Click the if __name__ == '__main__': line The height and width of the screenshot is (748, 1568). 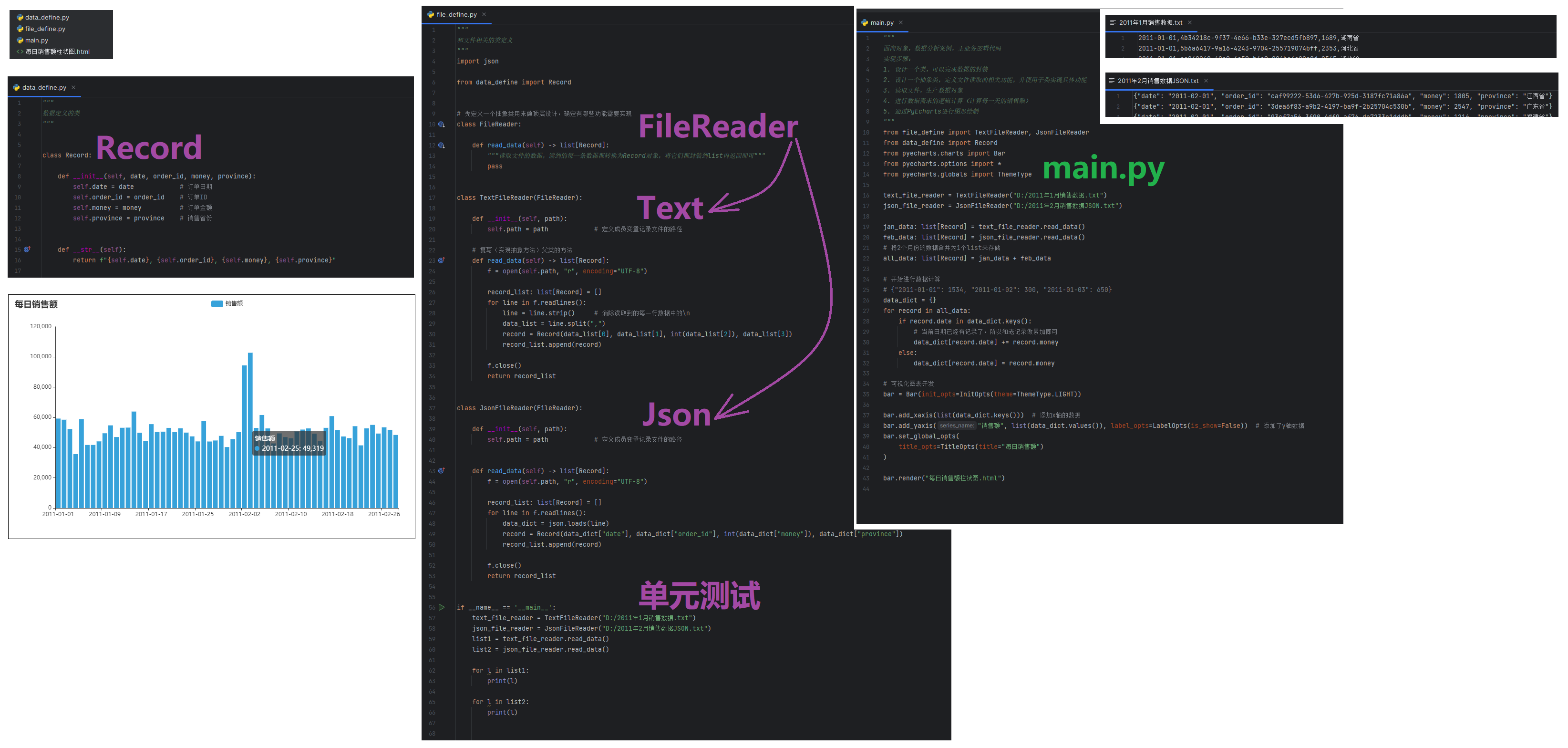point(506,607)
